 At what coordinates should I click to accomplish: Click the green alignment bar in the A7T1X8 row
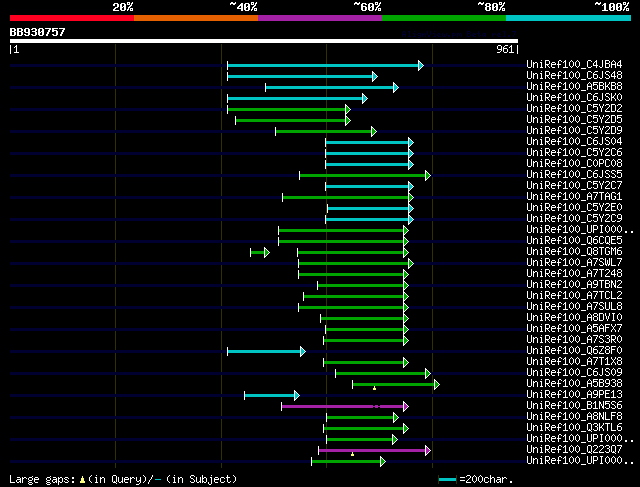click(364, 363)
